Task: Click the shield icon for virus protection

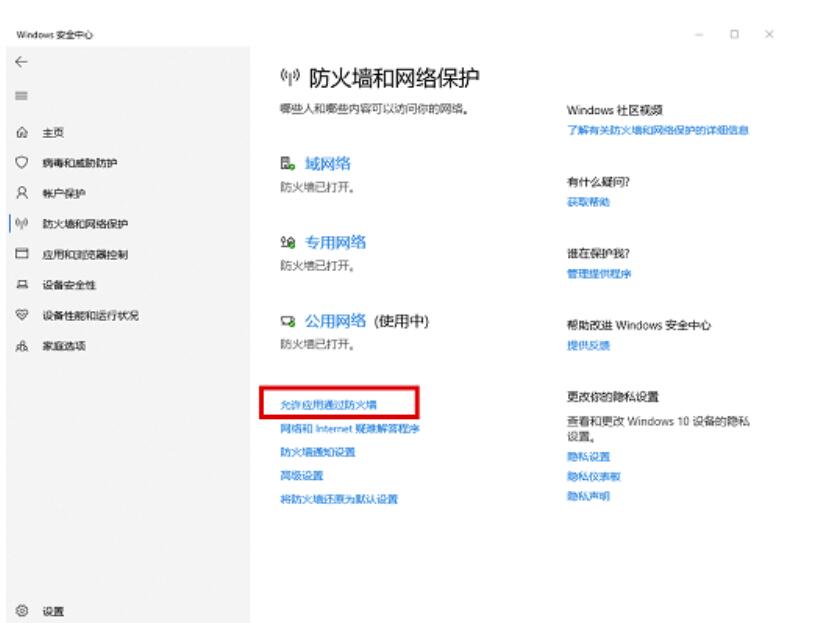Action: tap(21, 162)
